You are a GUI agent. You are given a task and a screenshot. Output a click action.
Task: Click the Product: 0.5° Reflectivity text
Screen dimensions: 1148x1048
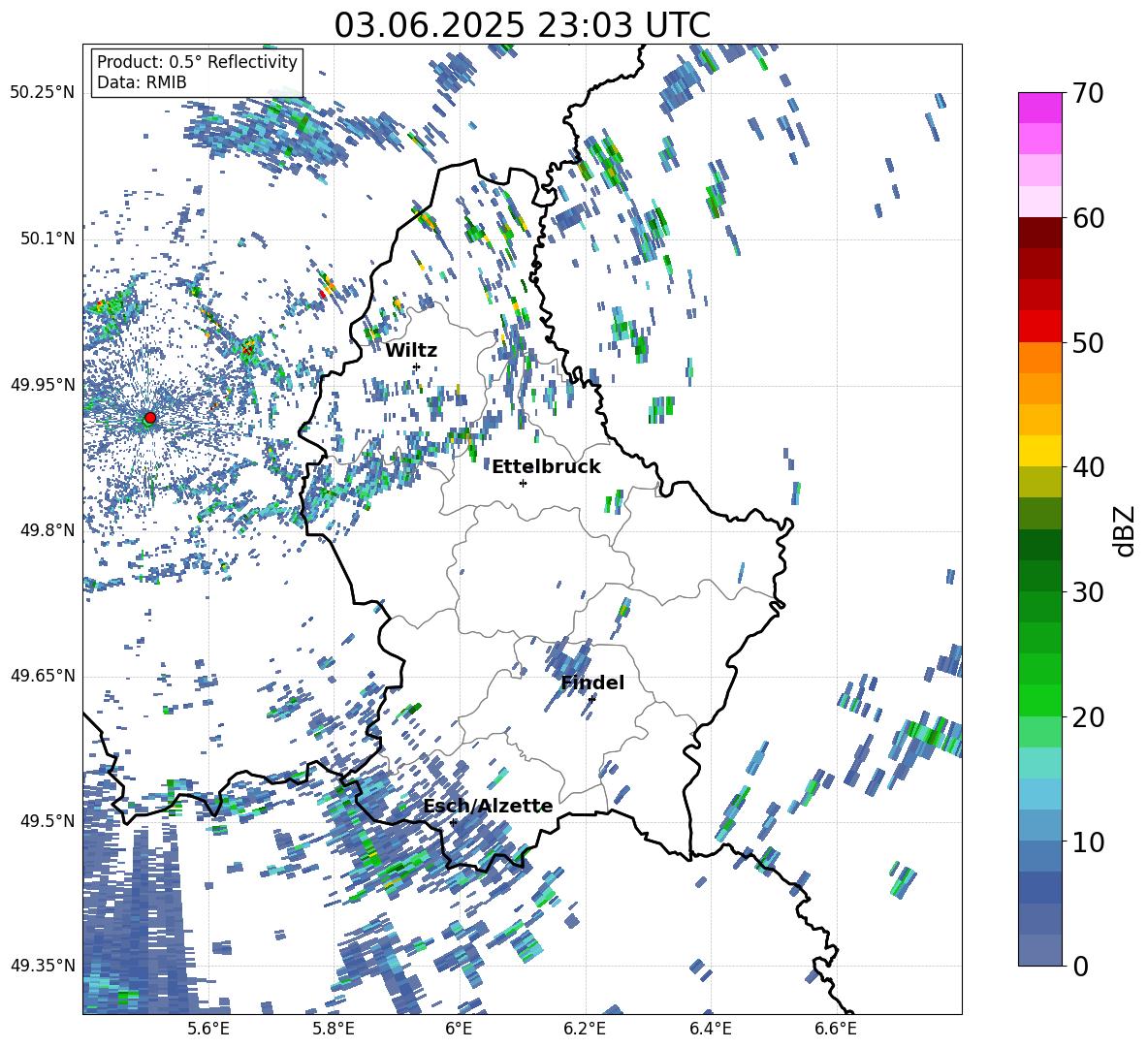pyautogui.click(x=197, y=61)
